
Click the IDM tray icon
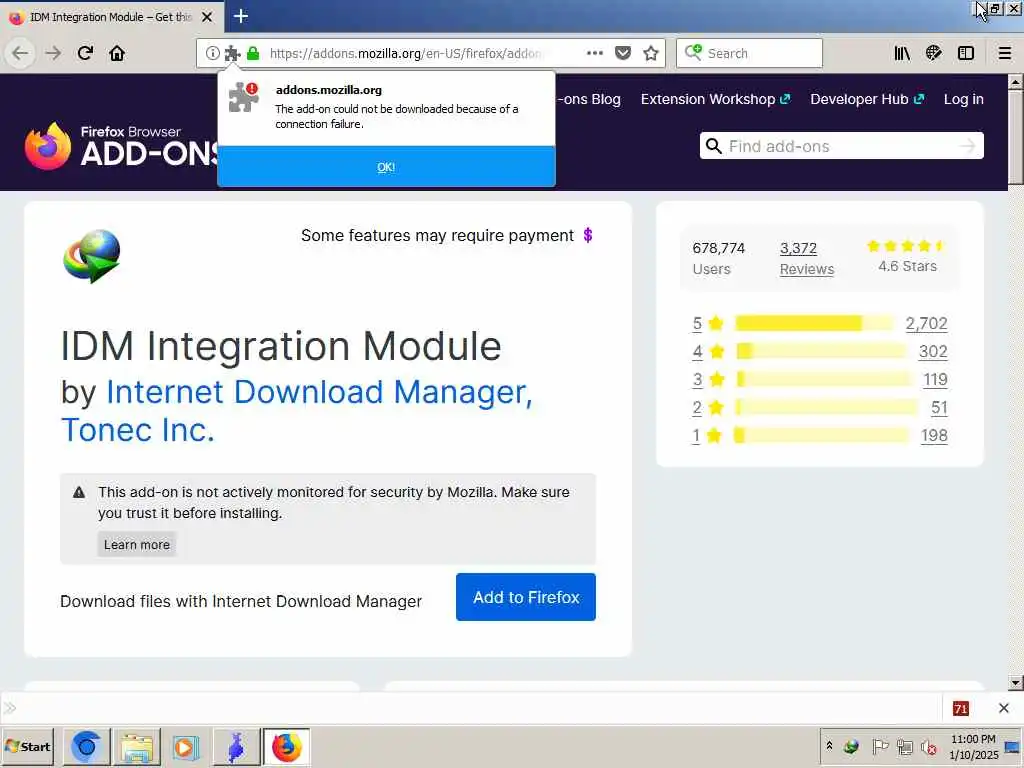pos(851,746)
